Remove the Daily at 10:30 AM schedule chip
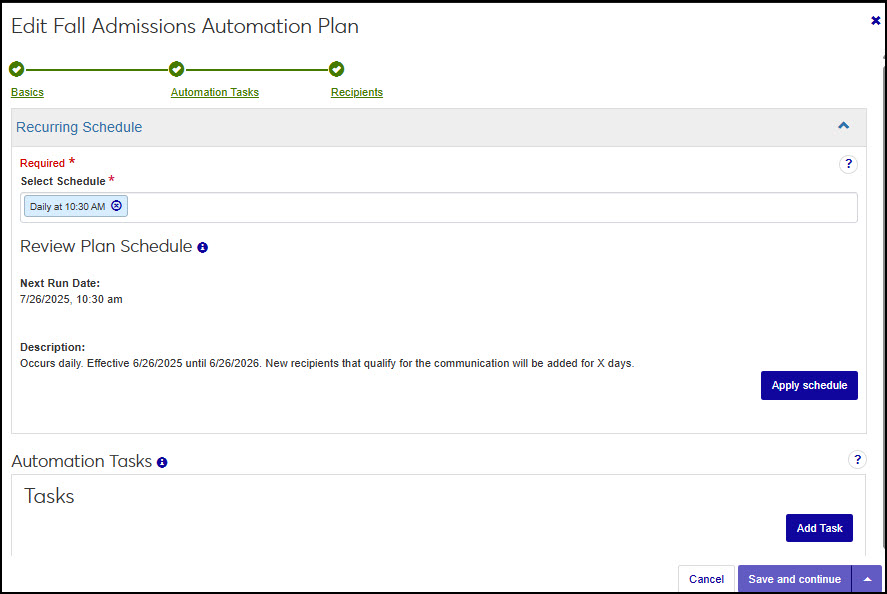This screenshot has width=887, height=594. coord(116,206)
